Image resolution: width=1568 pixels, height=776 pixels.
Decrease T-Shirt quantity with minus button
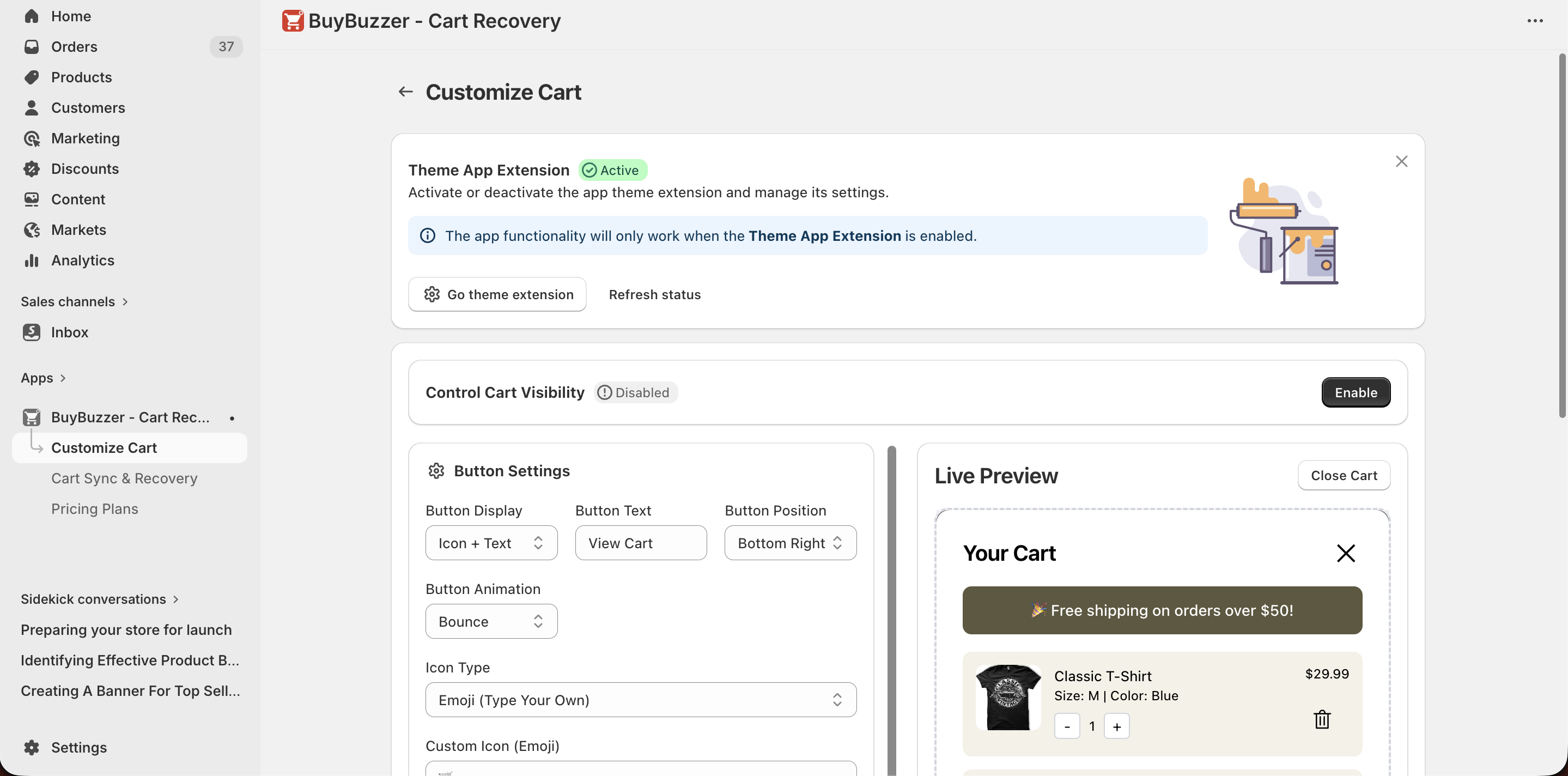tap(1067, 727)
